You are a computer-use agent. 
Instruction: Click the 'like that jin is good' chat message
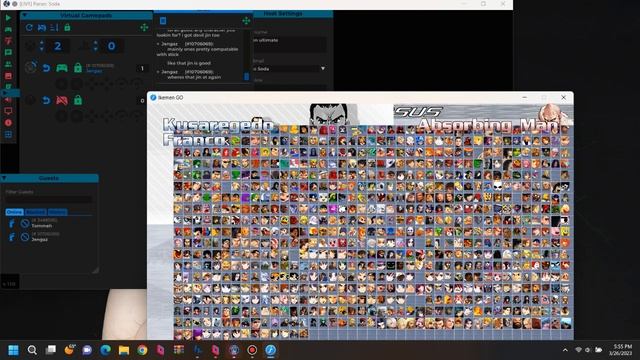189,63
